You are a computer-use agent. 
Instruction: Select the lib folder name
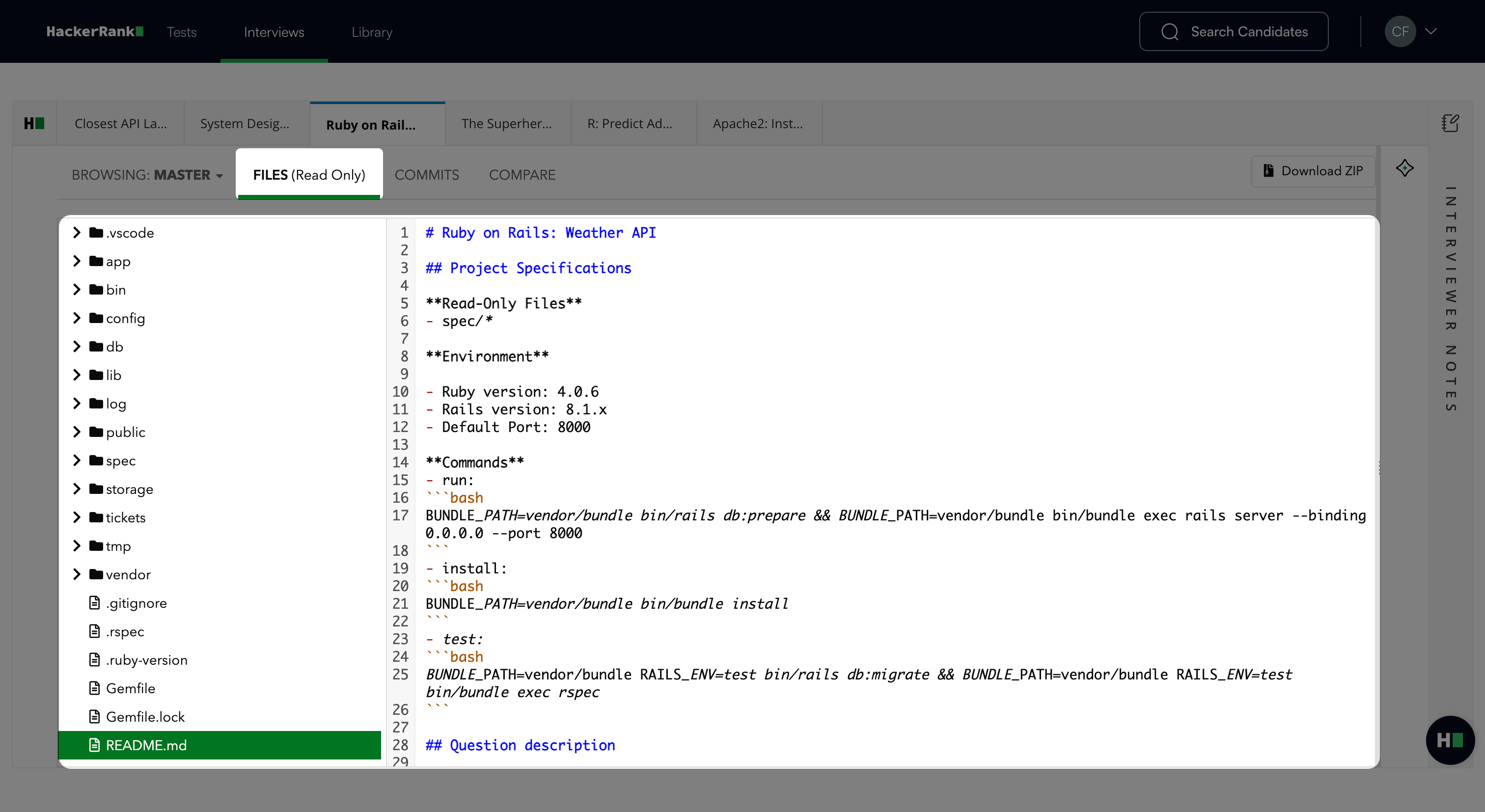[x=113, y=375]
